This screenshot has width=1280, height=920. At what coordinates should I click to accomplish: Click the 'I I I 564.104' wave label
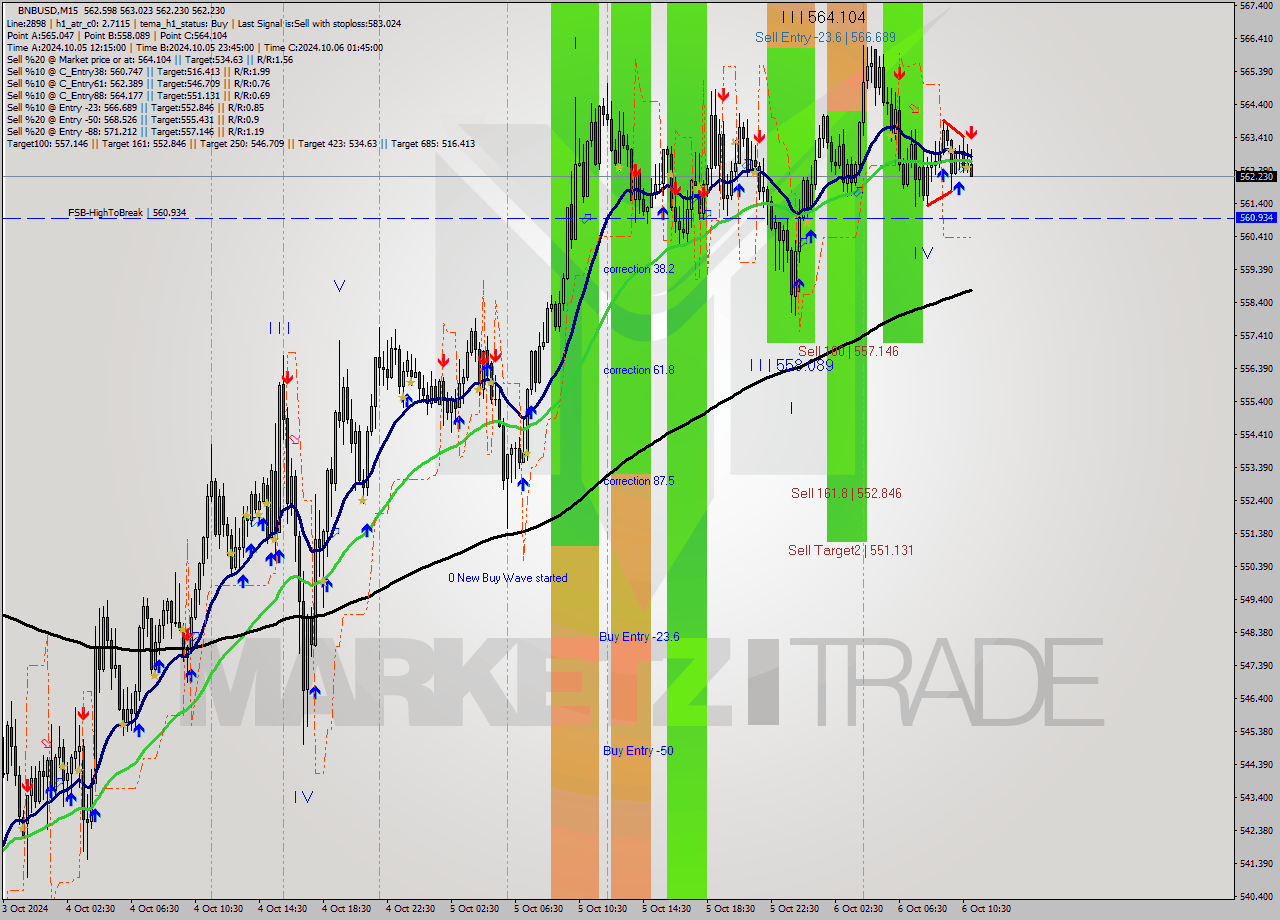(x=824, y=17)
